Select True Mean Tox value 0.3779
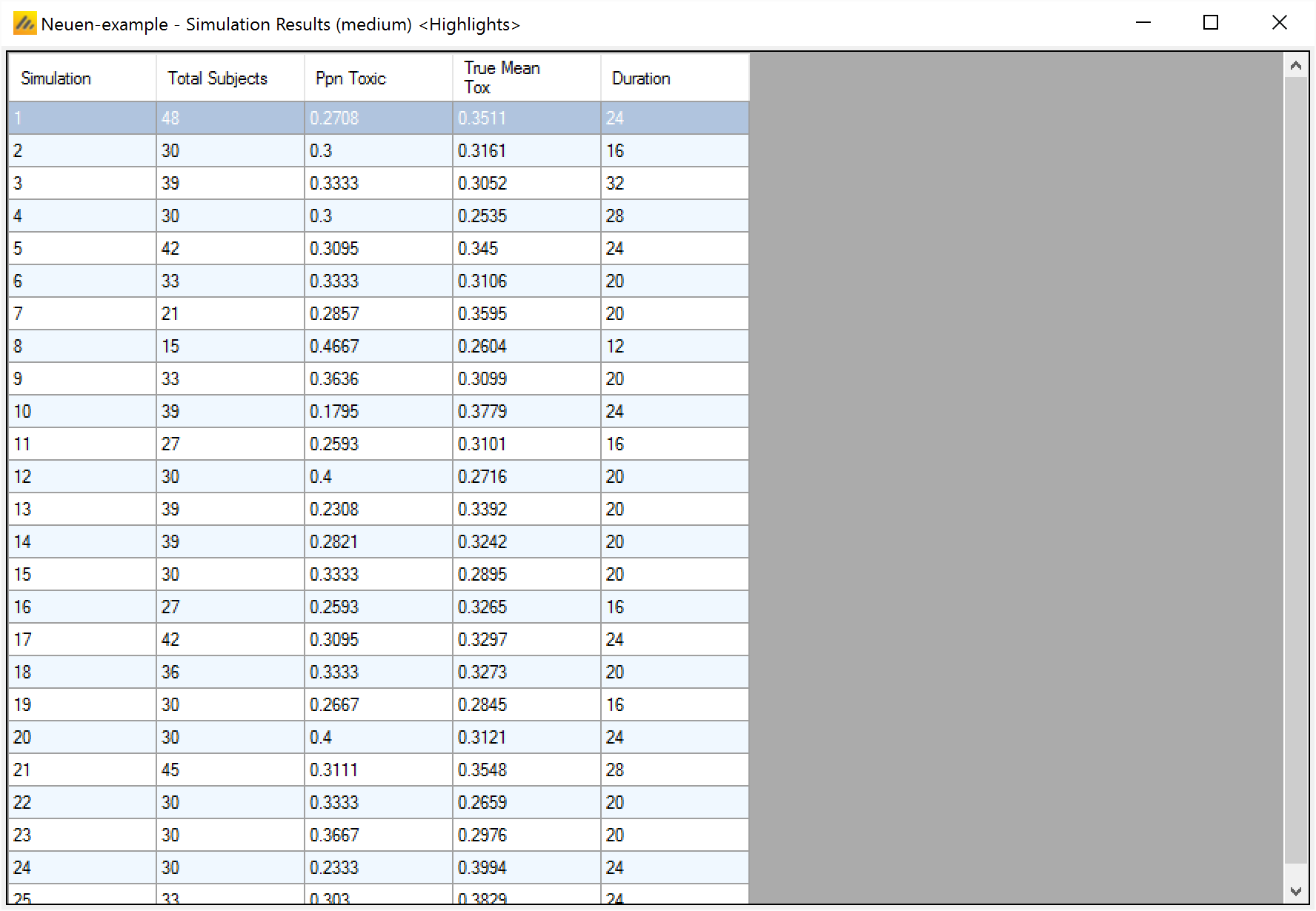1316x911 pixels. pos(526,412)
